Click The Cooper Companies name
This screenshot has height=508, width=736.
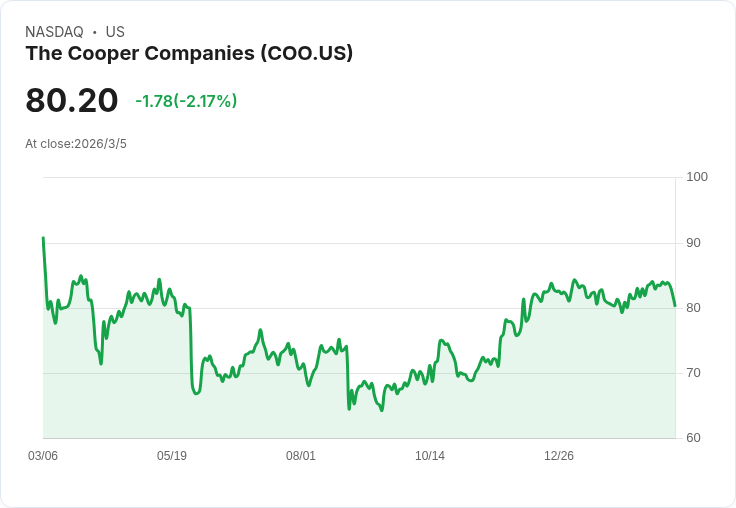(x=139, y=54)
